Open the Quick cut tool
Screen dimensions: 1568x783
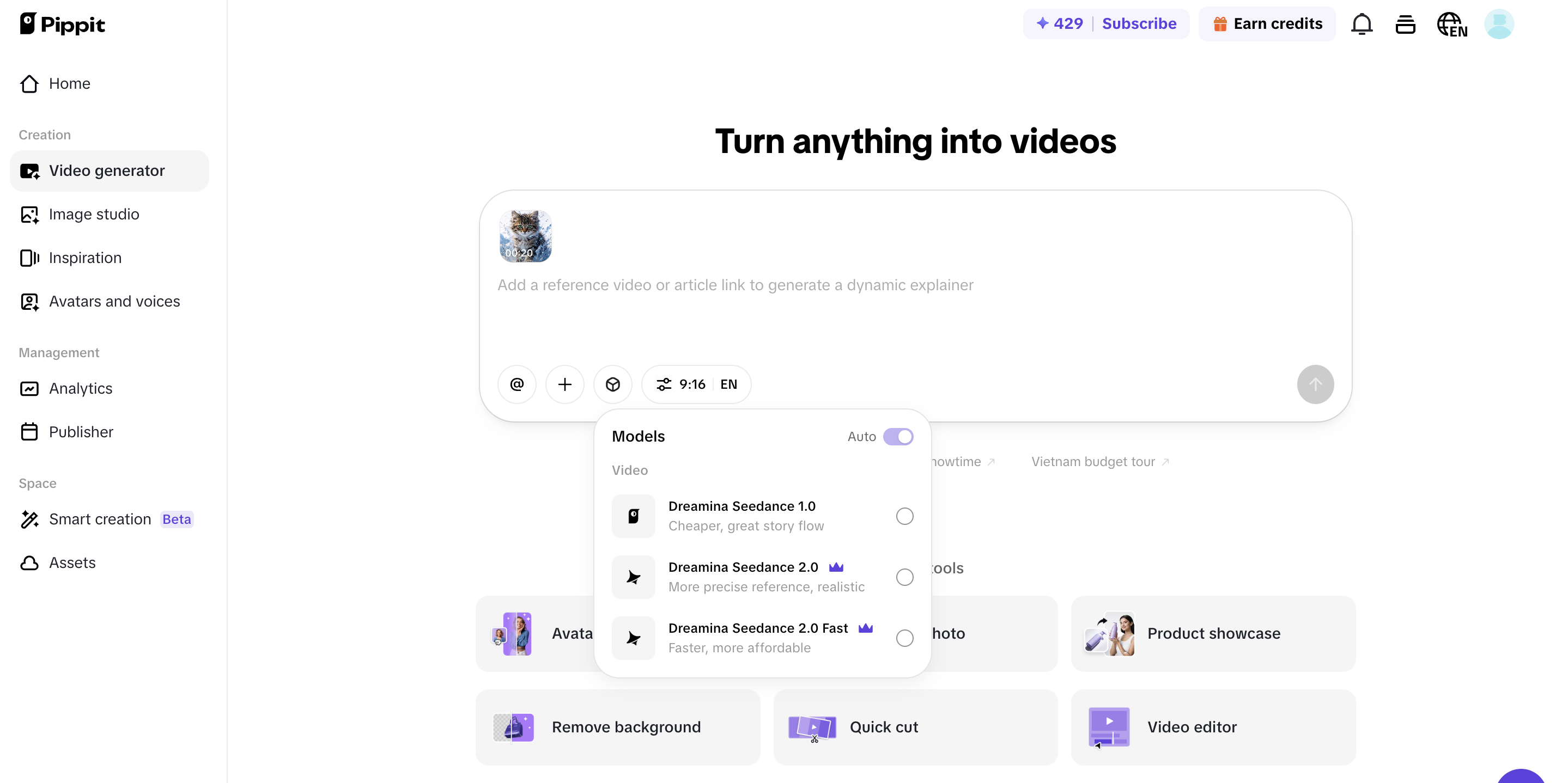[915, 727]
